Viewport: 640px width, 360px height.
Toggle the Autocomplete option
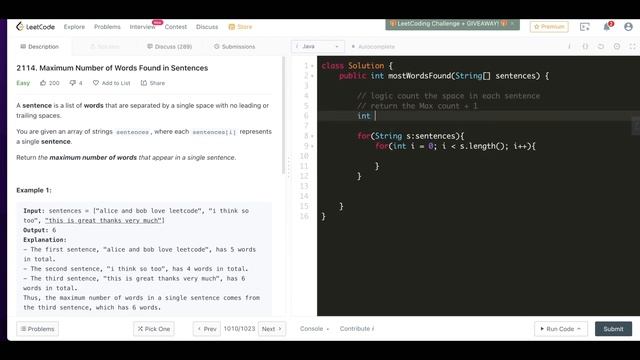[x=373, y=47]
